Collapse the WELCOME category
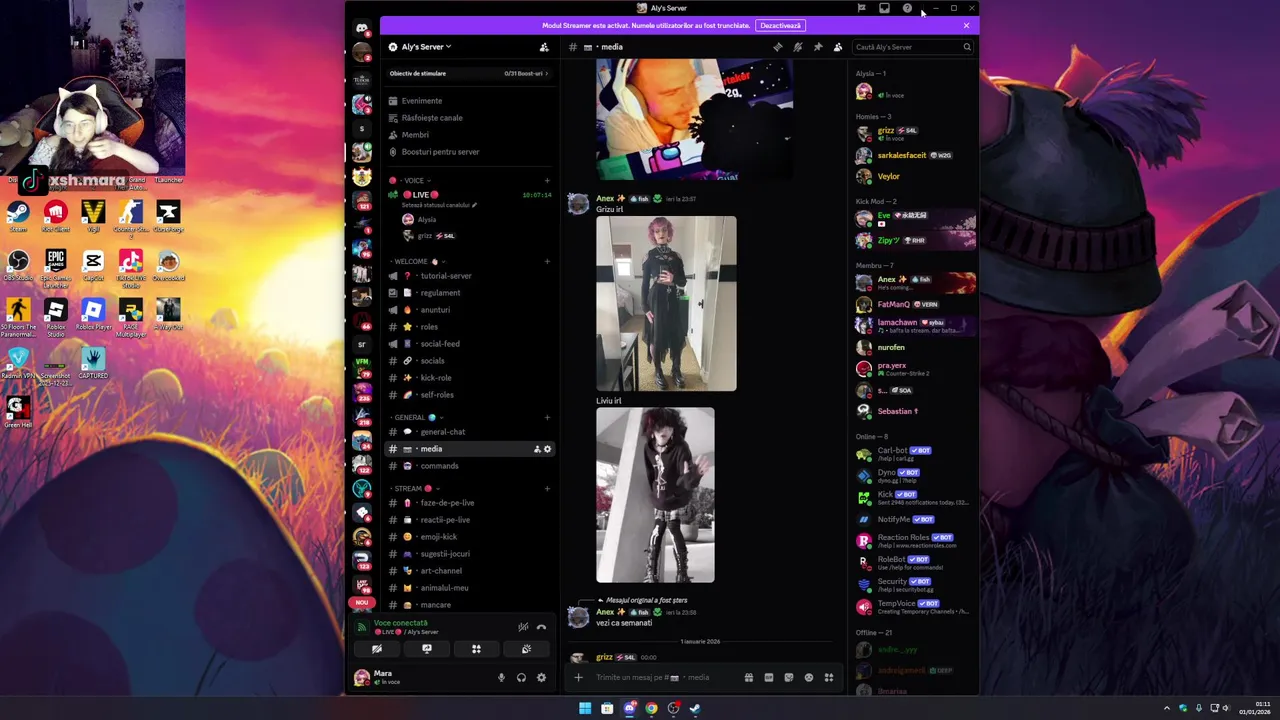The height and width of the screenshot is (720, 1280). pos(418,262)
